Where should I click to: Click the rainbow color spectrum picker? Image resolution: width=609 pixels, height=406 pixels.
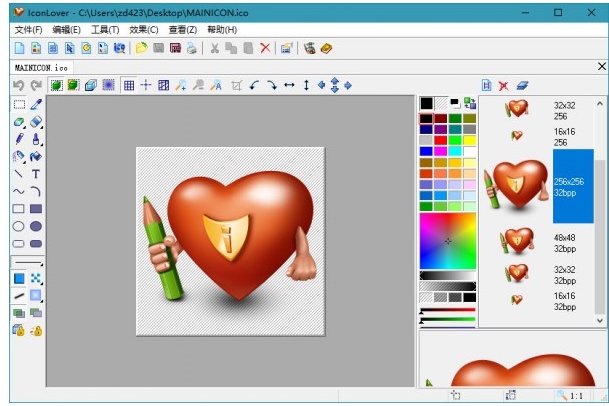click(x=448, y=241)
